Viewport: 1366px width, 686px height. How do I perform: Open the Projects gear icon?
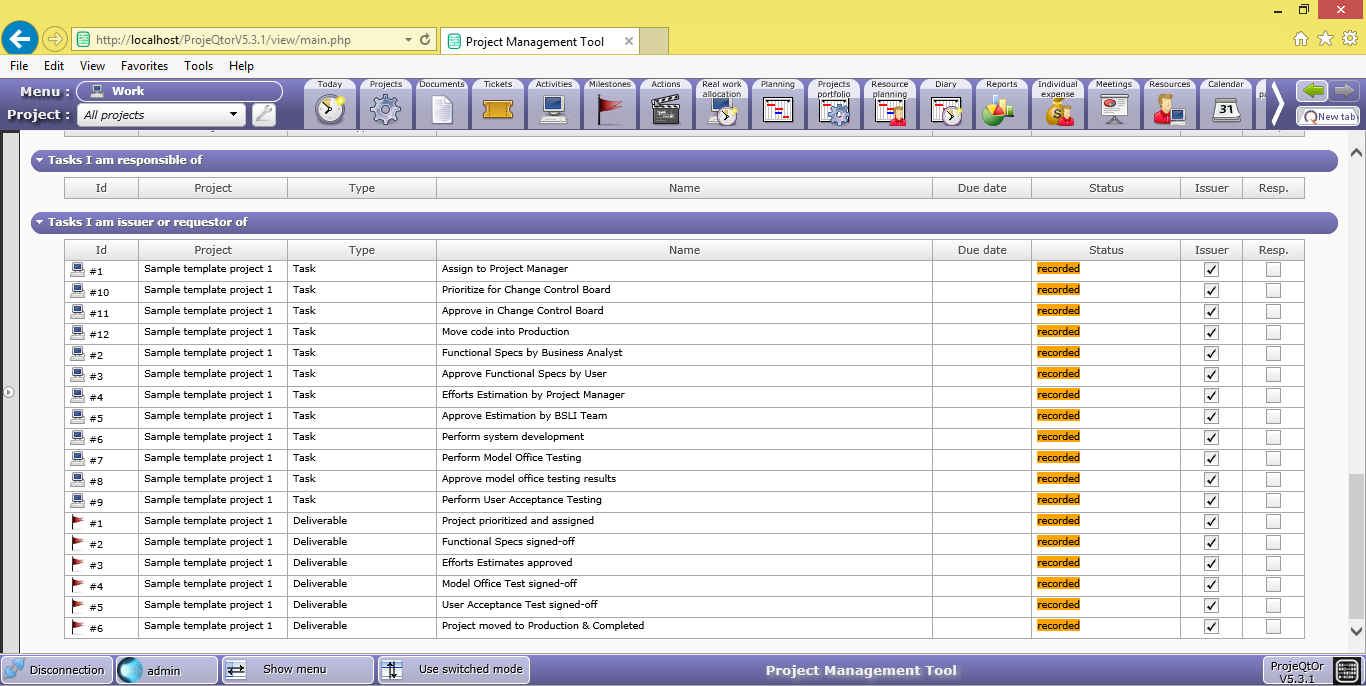click(x=385, y=109)
